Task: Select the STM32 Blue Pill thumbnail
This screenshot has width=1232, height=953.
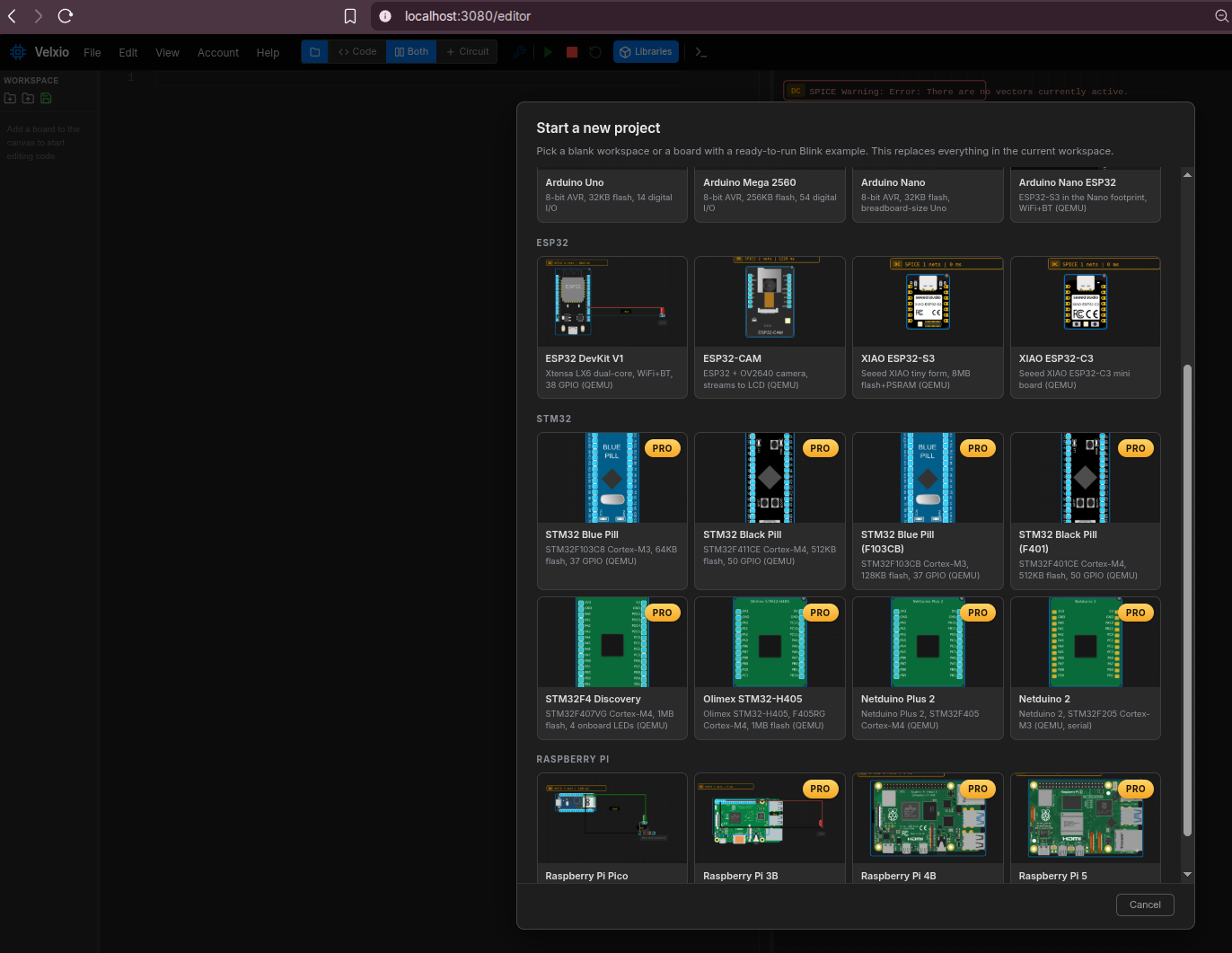Action: click(x=612, y=478)
